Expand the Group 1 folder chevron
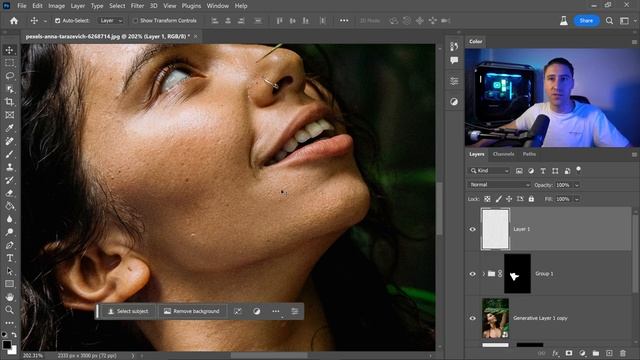Image resolution: width=640 pixels, height=360 pixels. pos(484,274)
